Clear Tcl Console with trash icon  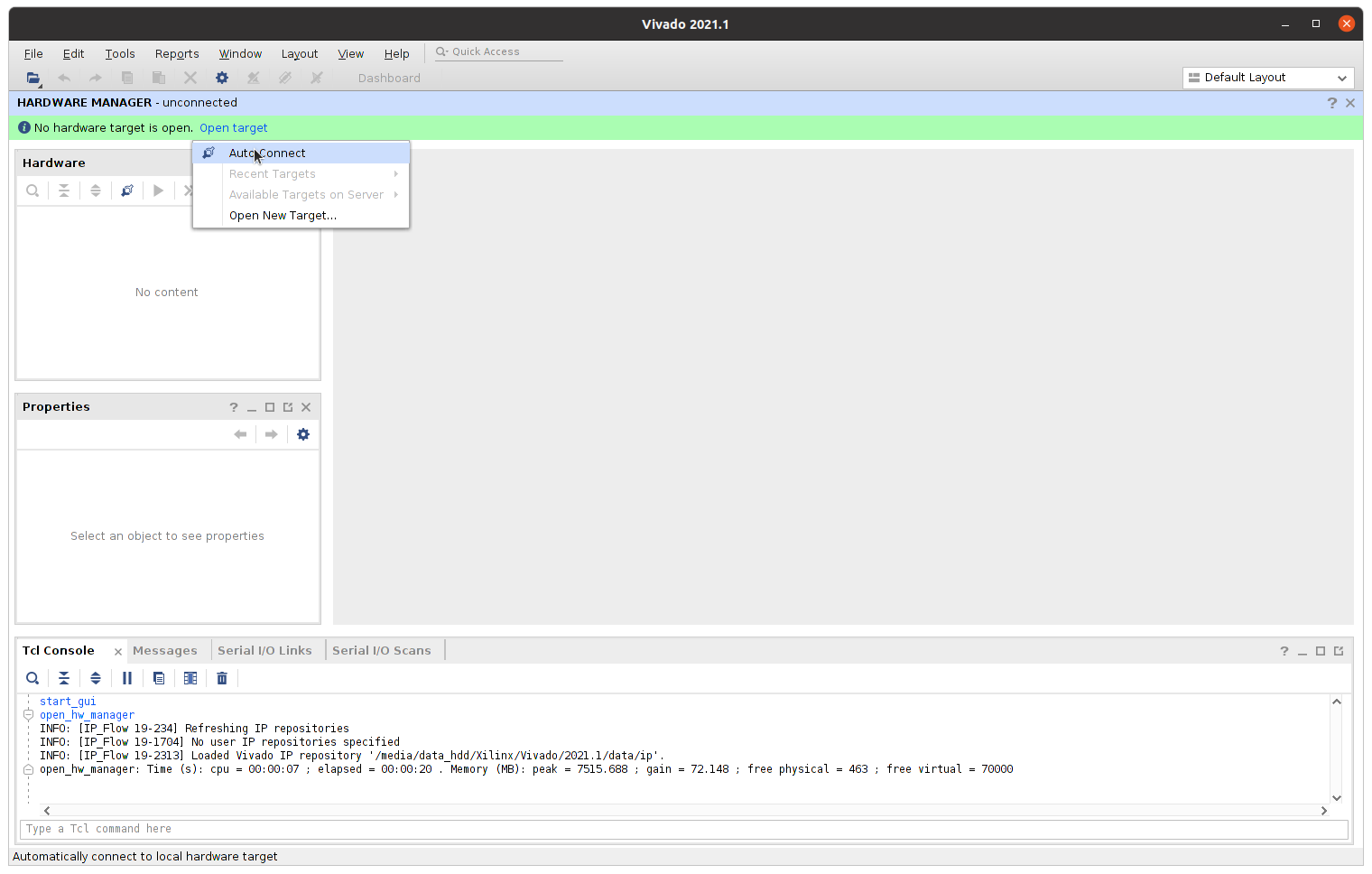pos(222,678)
